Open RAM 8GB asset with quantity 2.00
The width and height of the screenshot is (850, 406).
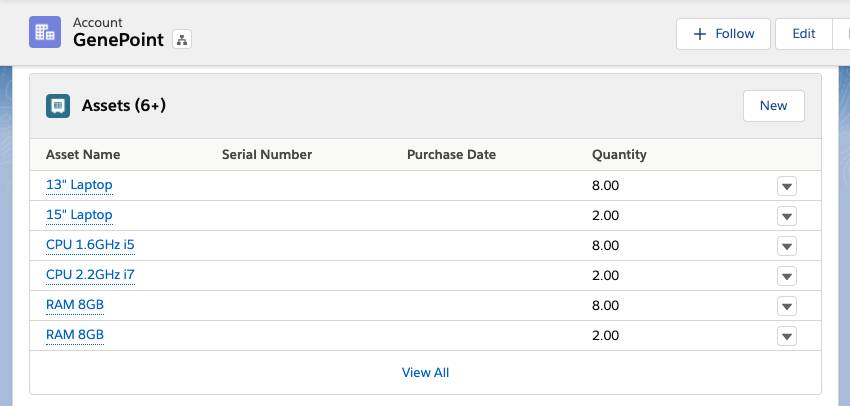(x=75, y=335)
